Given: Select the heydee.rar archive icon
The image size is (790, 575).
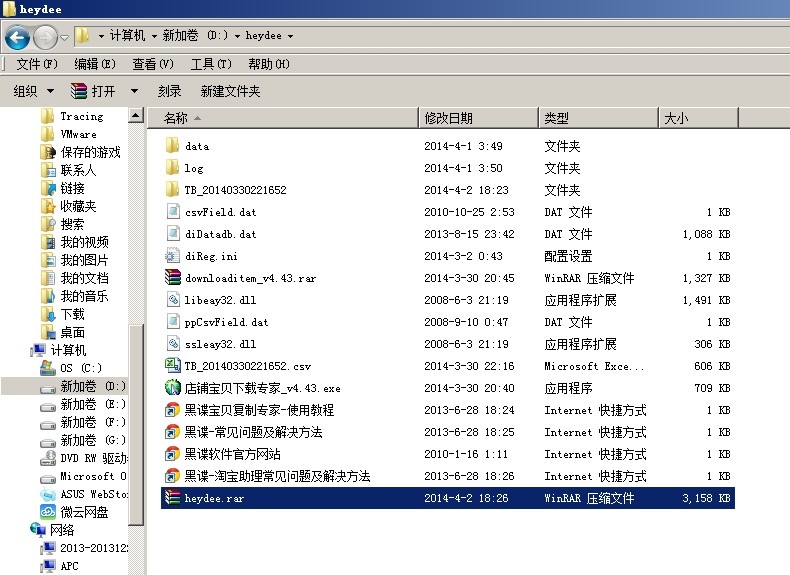Looking at the screenshot, I should coord(173,498).
